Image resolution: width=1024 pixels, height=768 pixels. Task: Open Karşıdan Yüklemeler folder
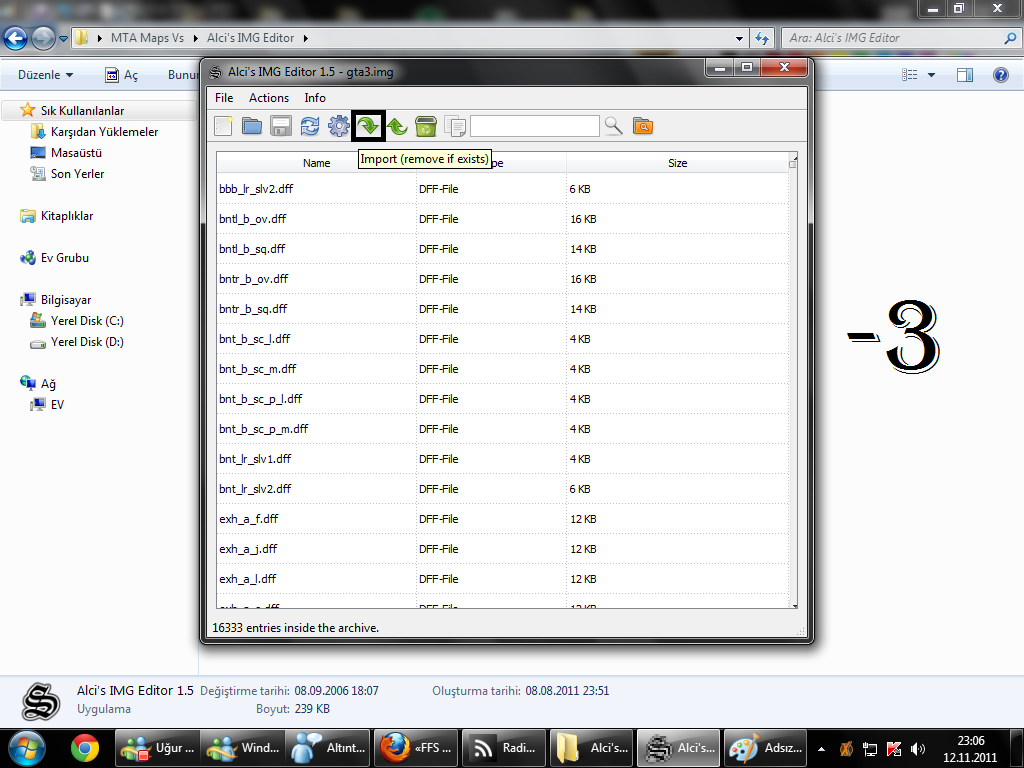[x=104, y=131]
